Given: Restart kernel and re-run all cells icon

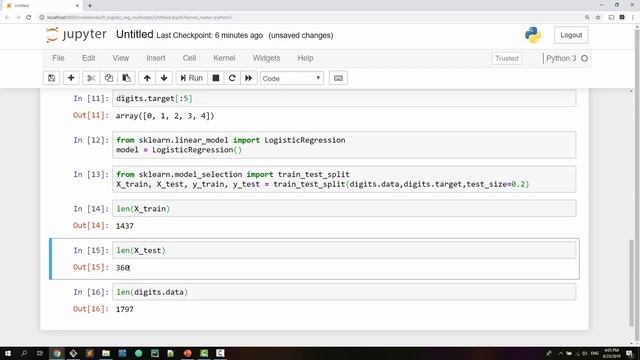Looking at the screenshot, I should (249, 78).
